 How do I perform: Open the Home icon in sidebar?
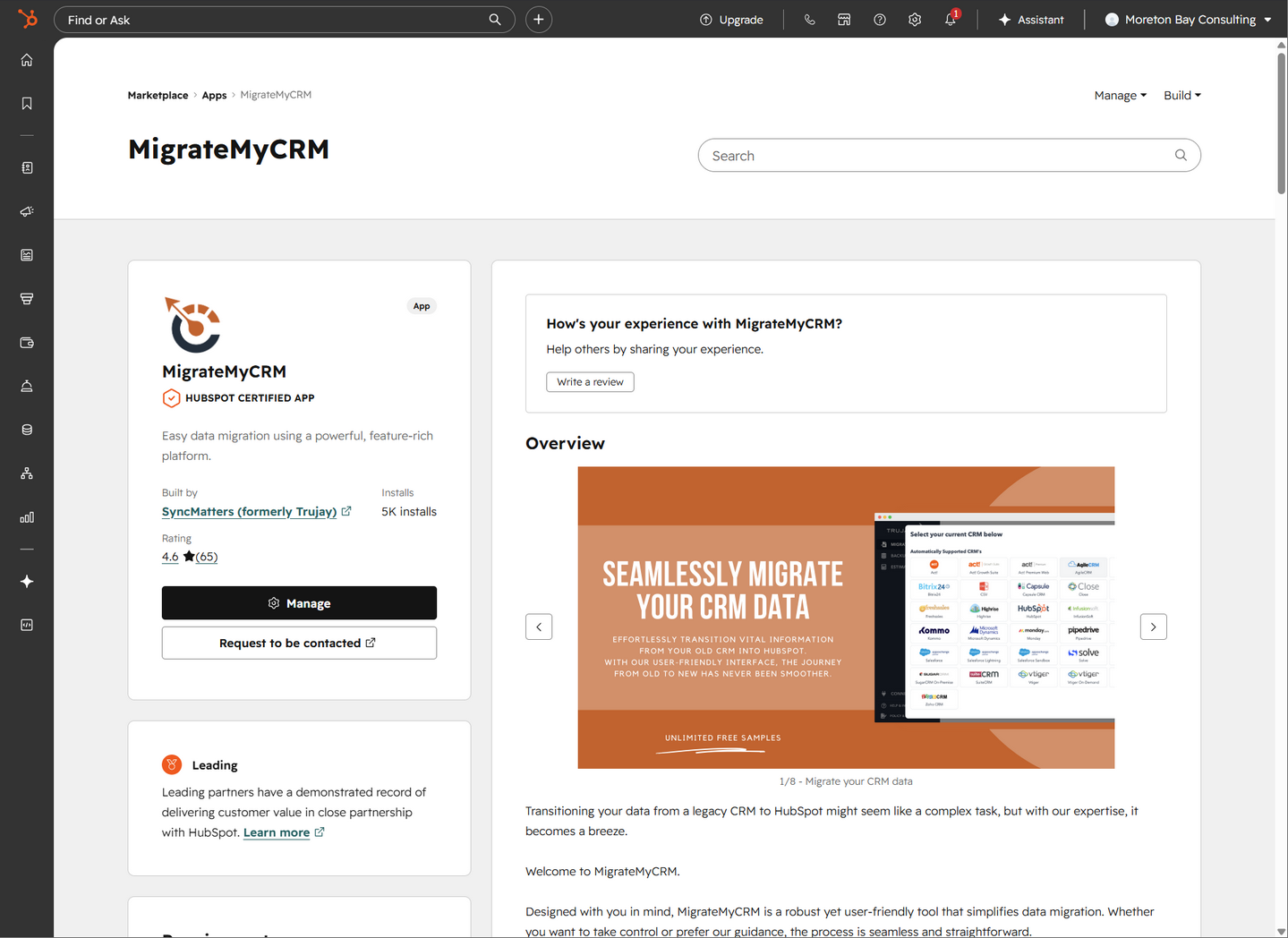pos(27,60)
